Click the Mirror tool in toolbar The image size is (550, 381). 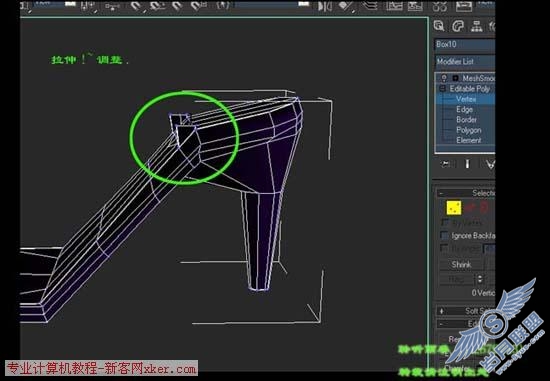click(325, 6)
